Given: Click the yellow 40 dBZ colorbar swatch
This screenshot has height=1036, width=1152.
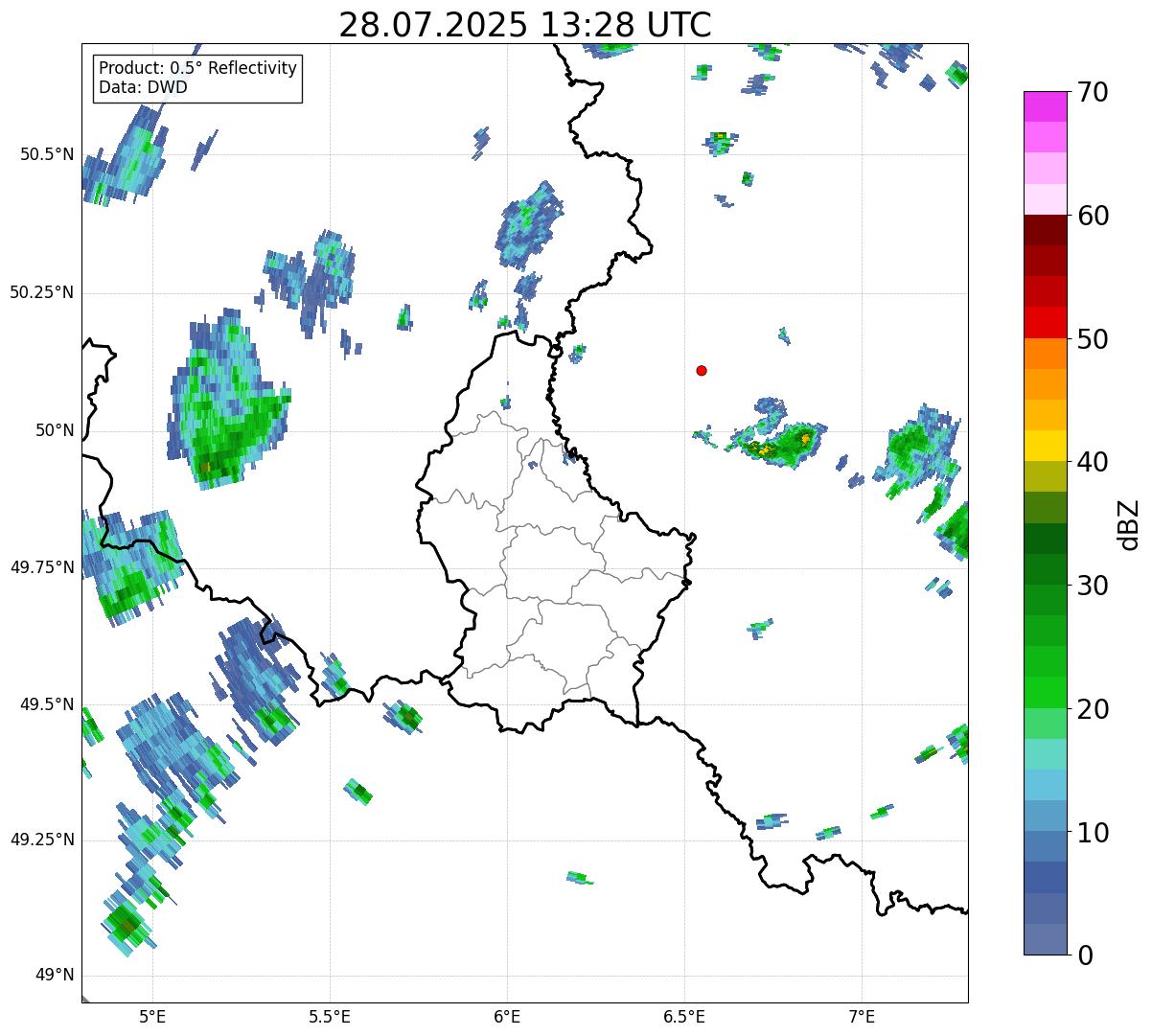Looking at the screenshot, I should (1045, 446).
